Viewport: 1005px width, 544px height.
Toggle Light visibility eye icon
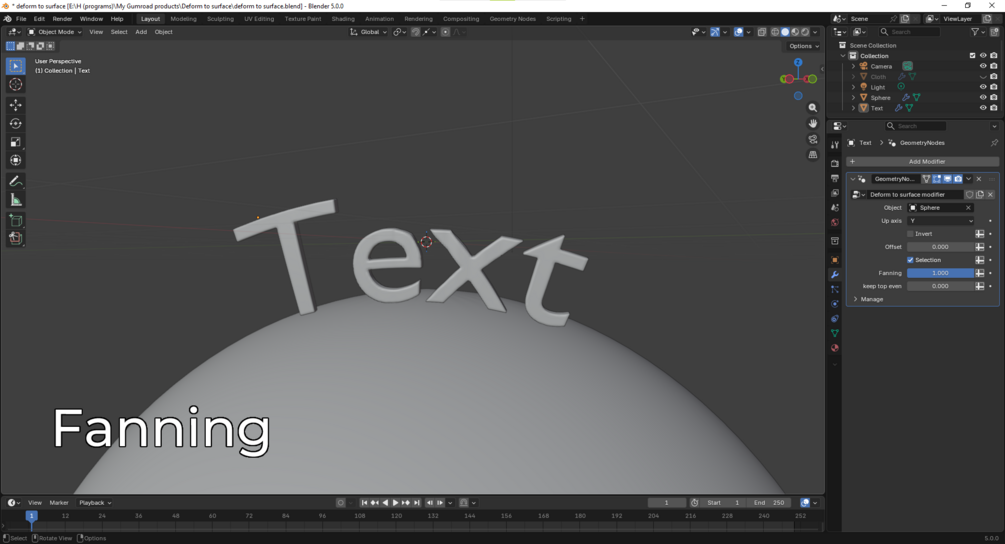(x=983, y=87)
